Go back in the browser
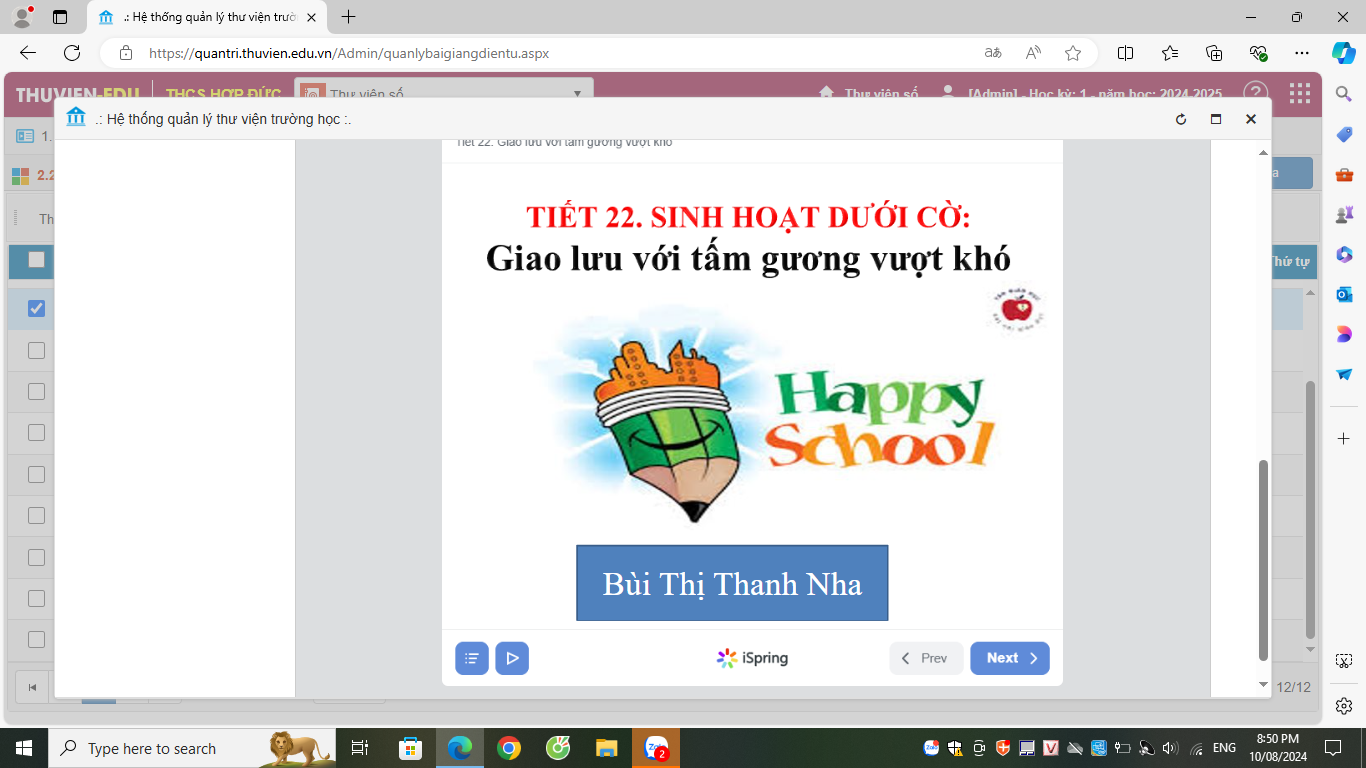1366x768 pixels. click(x=28, y=53)
